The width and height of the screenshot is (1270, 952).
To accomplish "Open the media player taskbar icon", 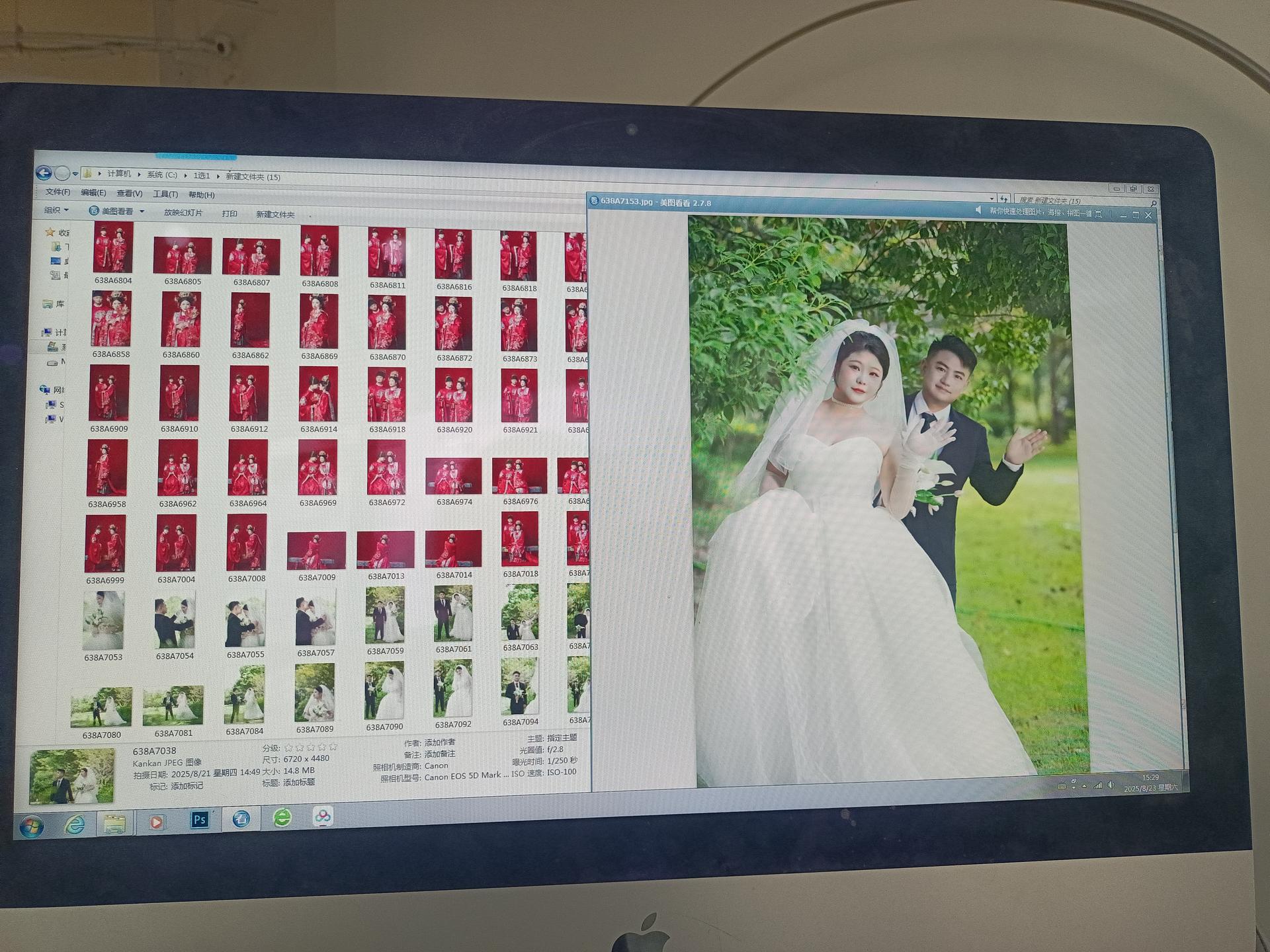I will click(x=156, y=822).
